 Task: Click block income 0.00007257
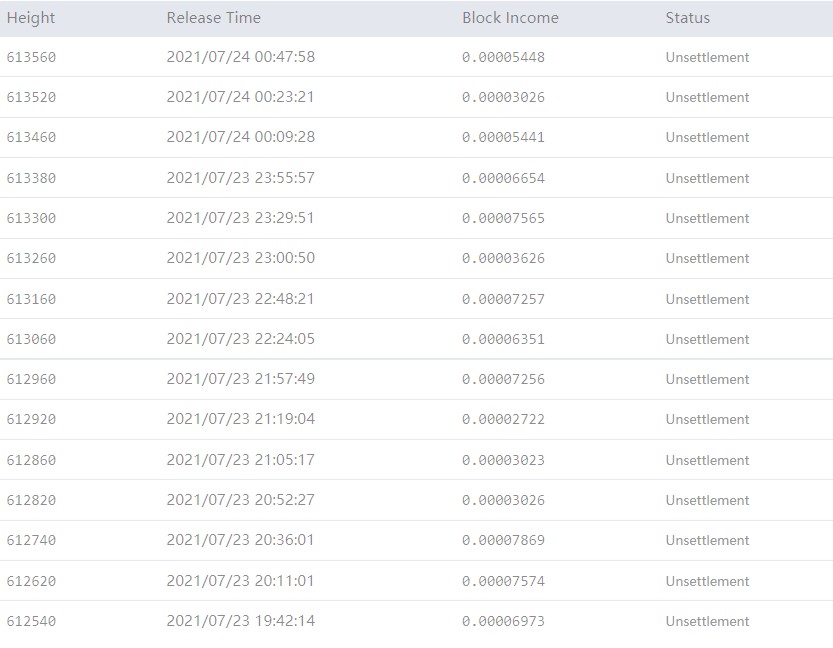click(x=503, y=300)
